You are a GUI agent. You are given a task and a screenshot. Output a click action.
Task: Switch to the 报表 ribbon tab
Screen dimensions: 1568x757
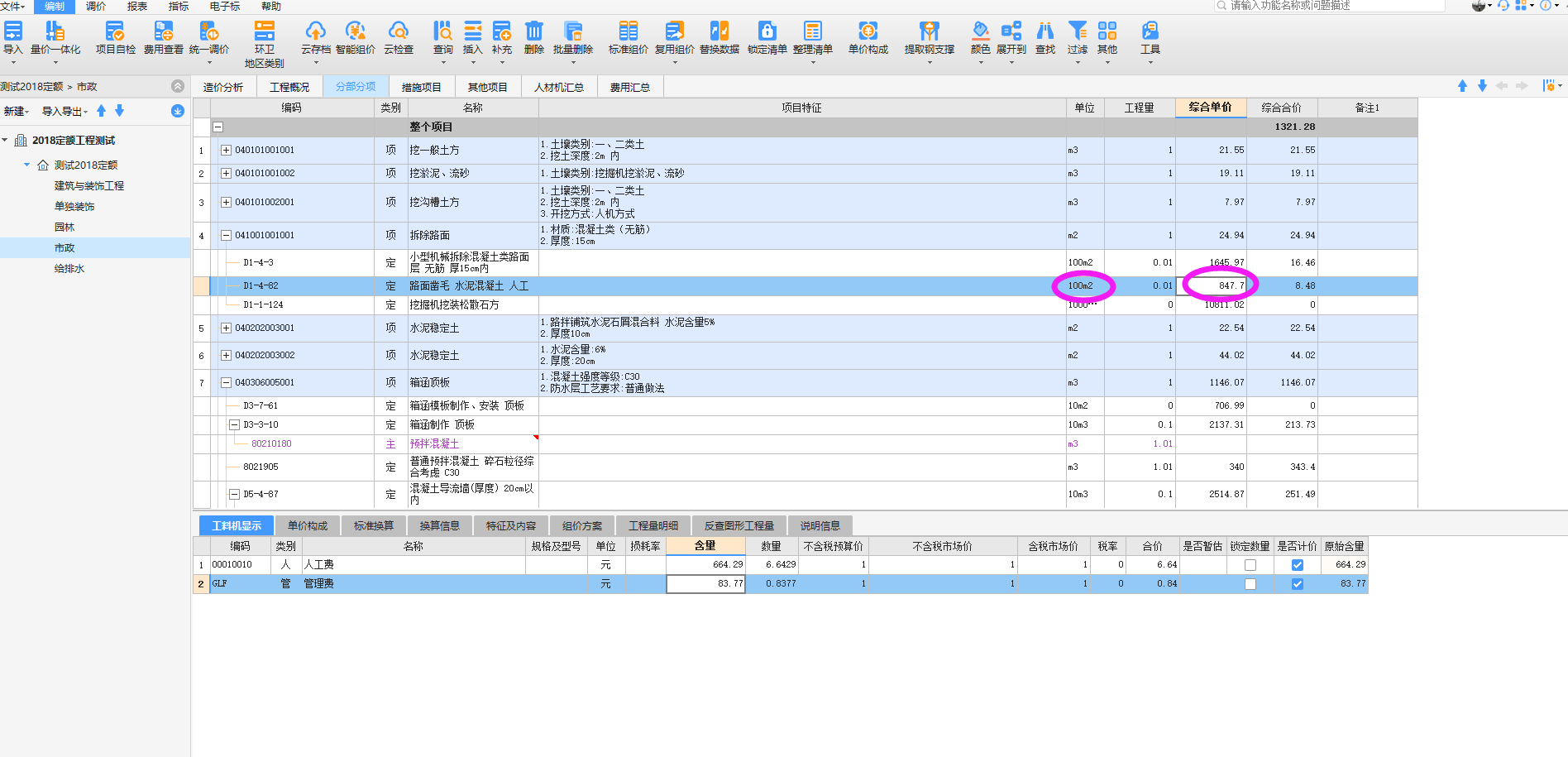coord(137,7)
